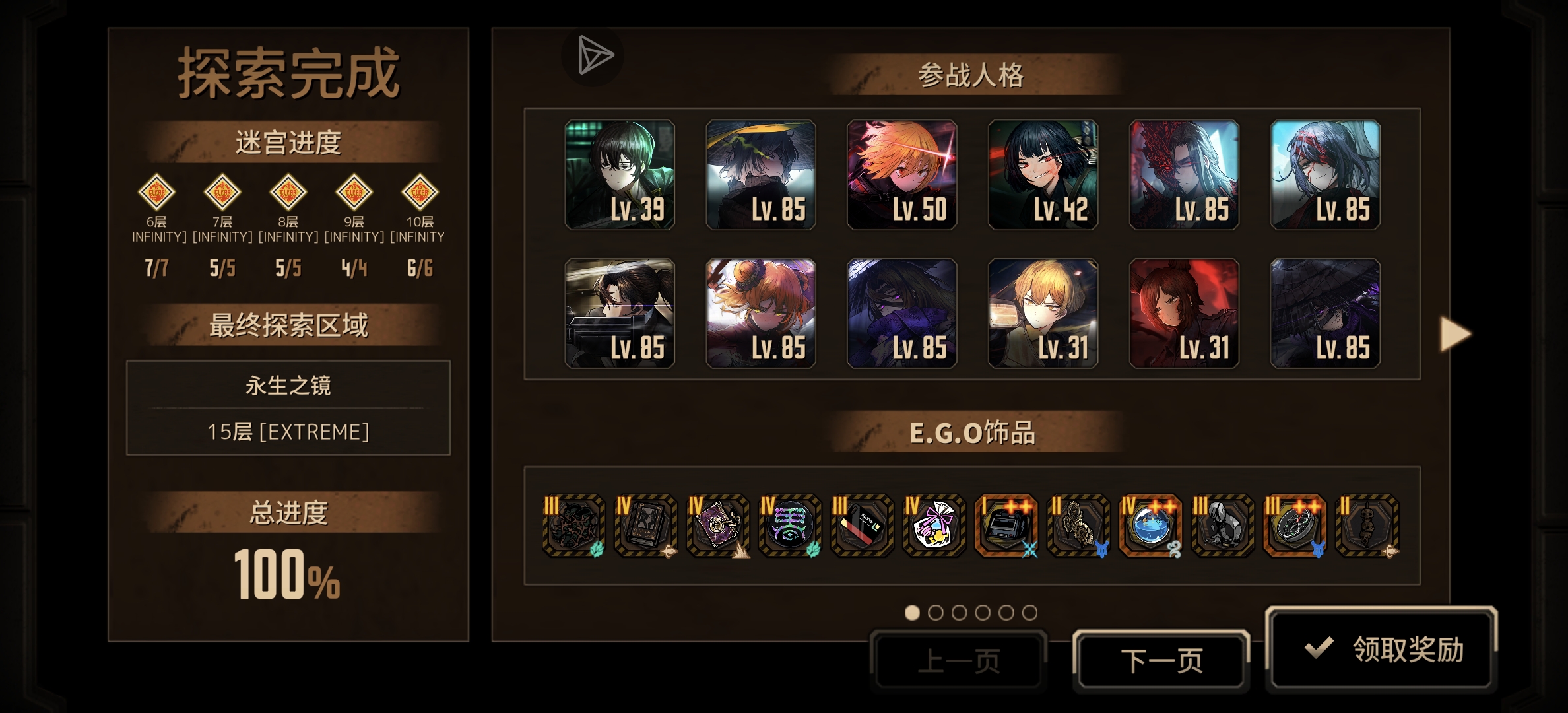Select the first page indicator dot
The height and width of the screenshot is (713, 1568).
[x=912, y=613]
